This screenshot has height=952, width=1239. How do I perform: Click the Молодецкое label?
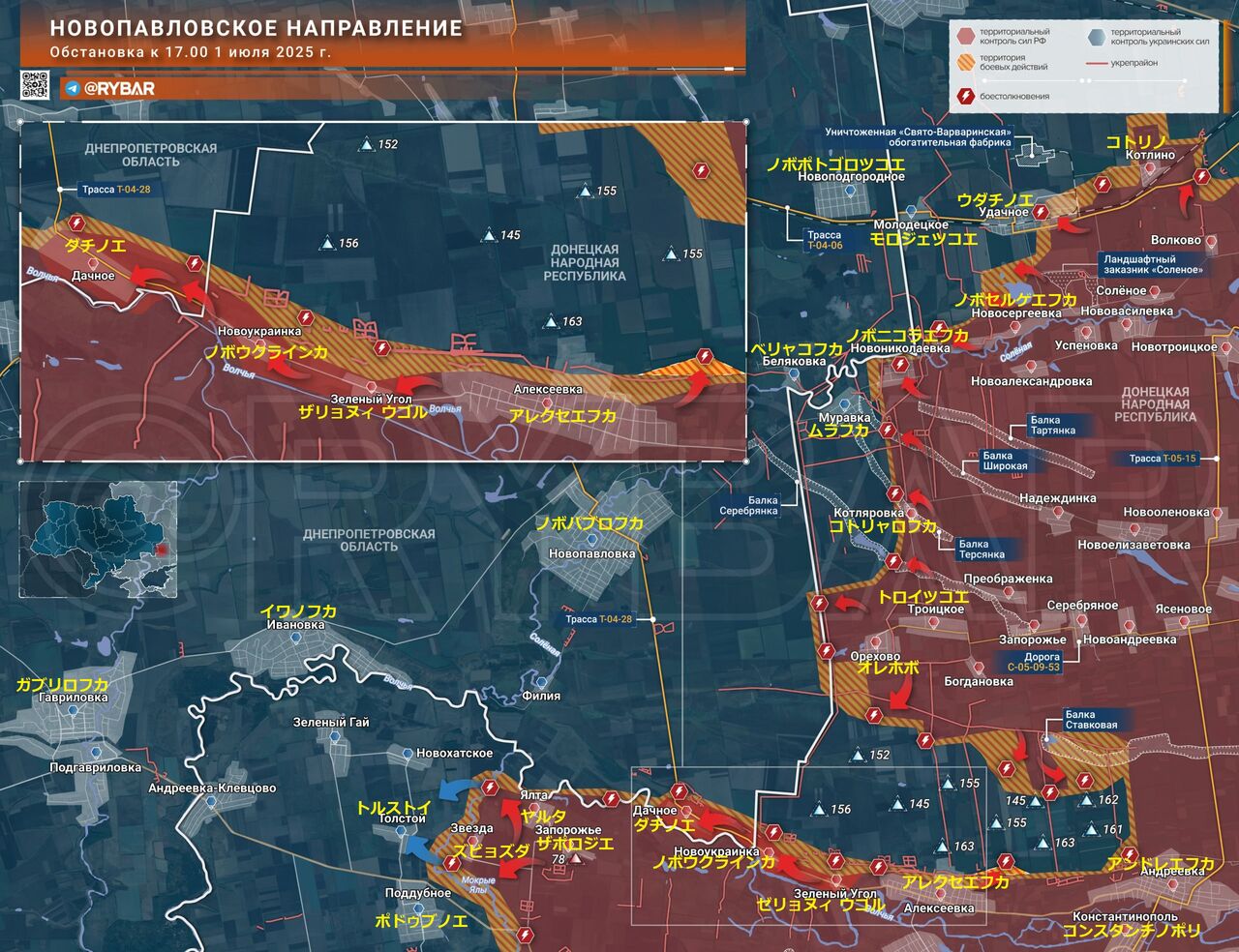(x=911, y=224)
